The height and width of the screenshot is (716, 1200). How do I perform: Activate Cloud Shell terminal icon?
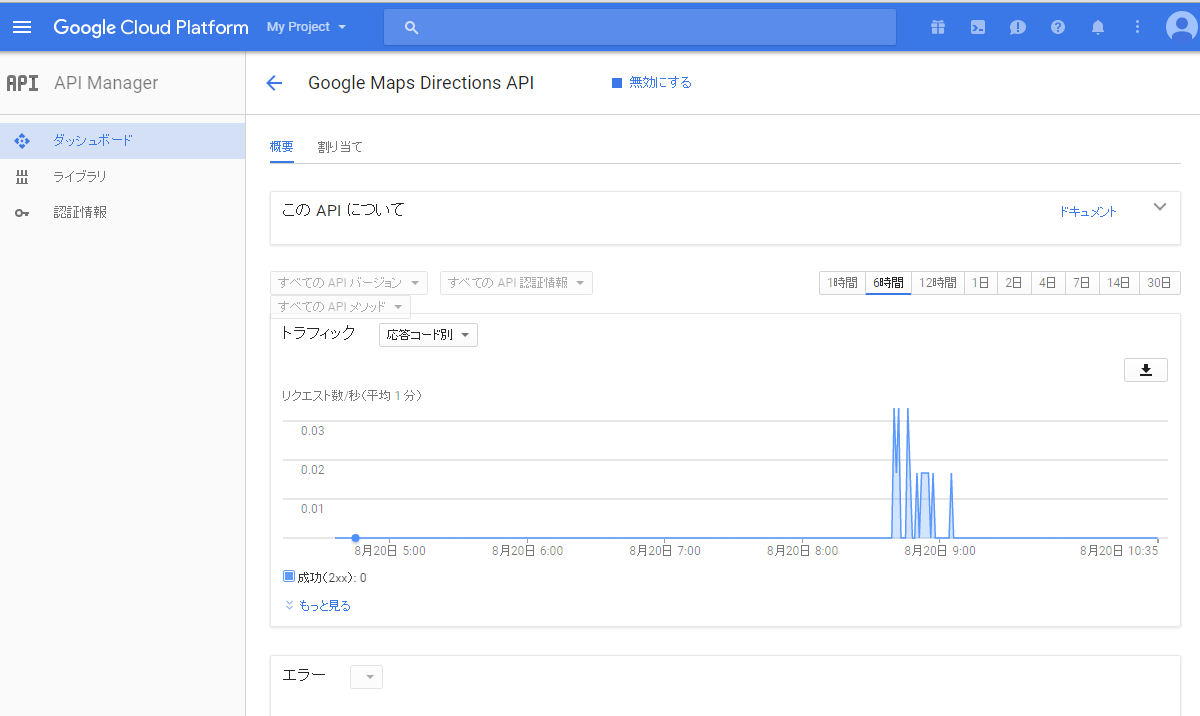pos(978,27)
